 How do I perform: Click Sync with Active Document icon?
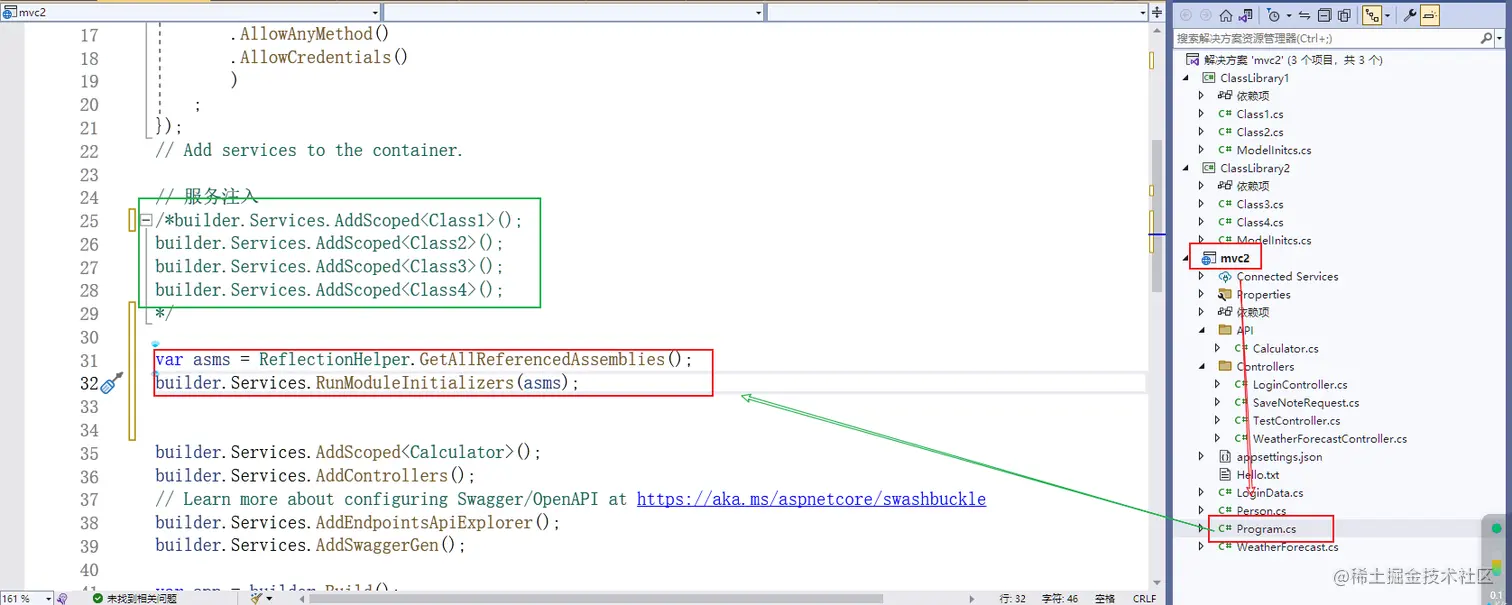(x=1304, y=15)
